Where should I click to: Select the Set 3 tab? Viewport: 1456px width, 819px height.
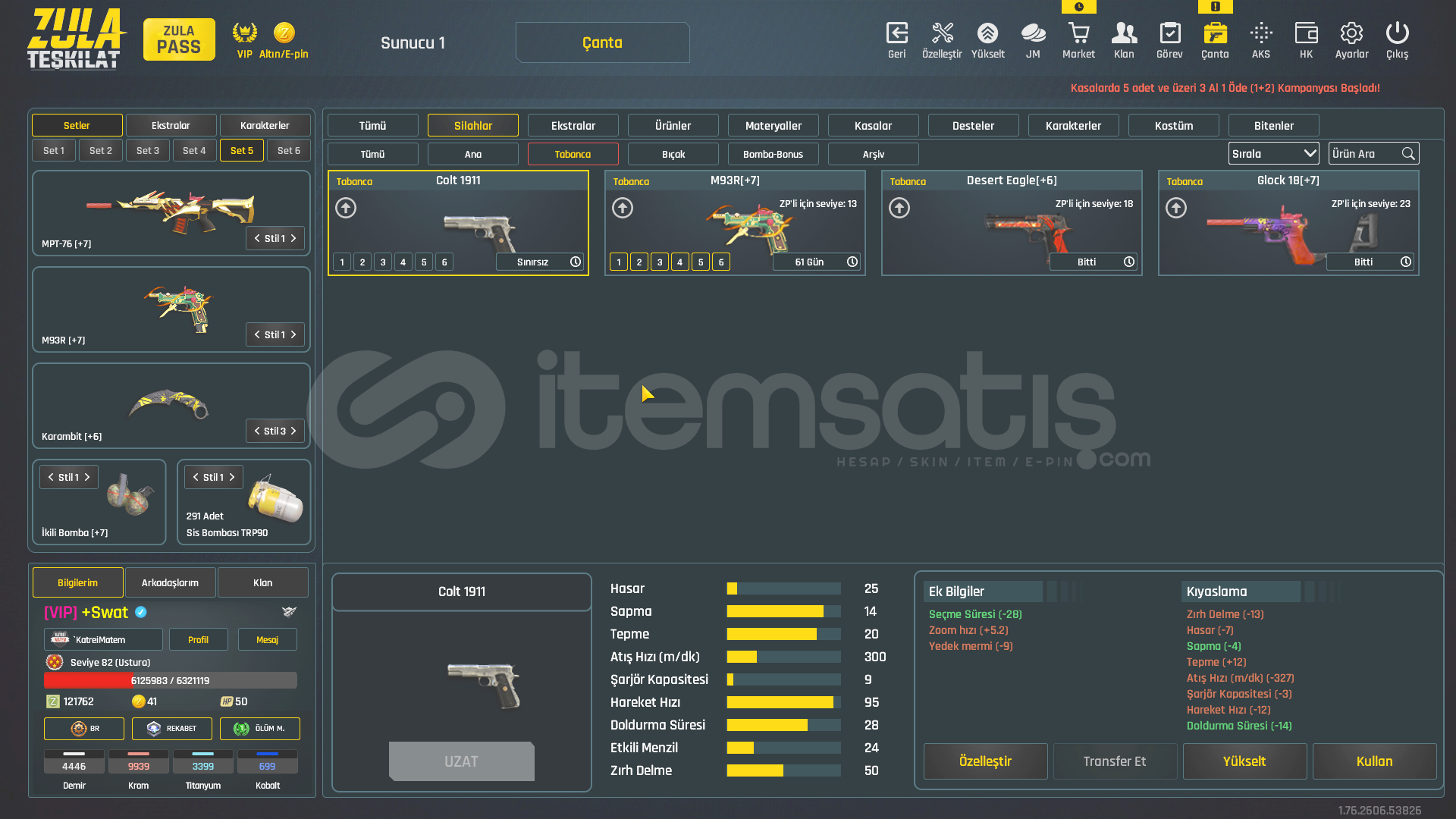click(148, 150)
